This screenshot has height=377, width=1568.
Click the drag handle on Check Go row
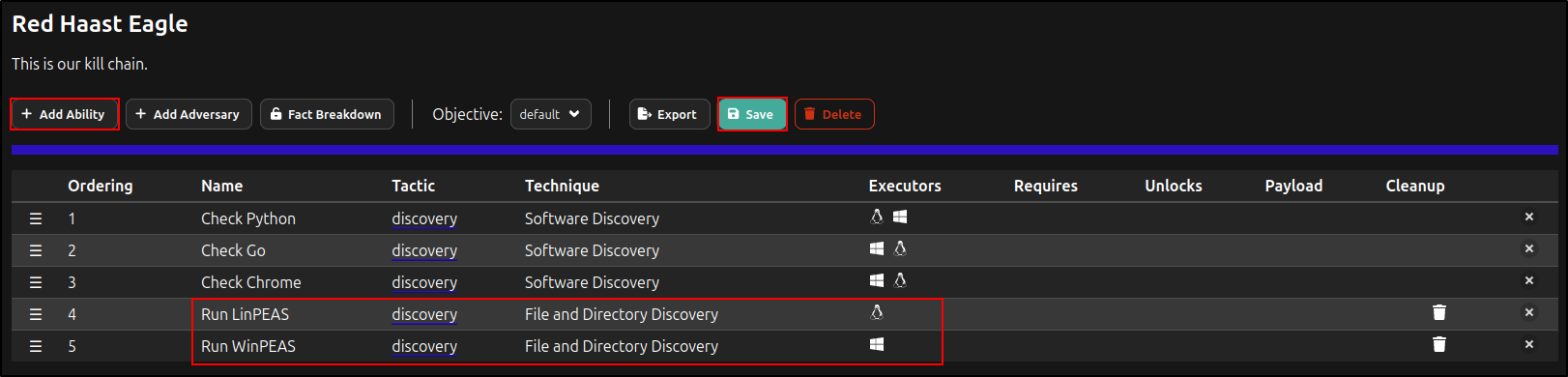[36, 250]
